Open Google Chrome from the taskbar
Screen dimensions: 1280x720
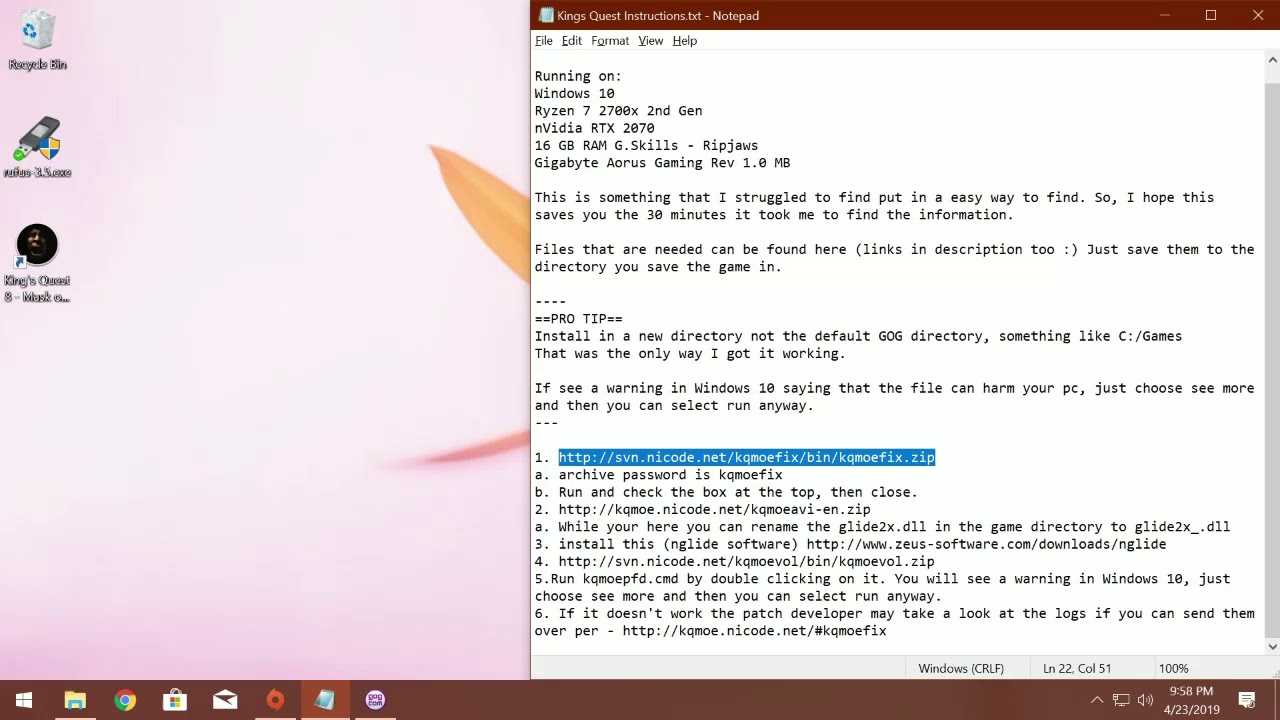tap(125, 700)
